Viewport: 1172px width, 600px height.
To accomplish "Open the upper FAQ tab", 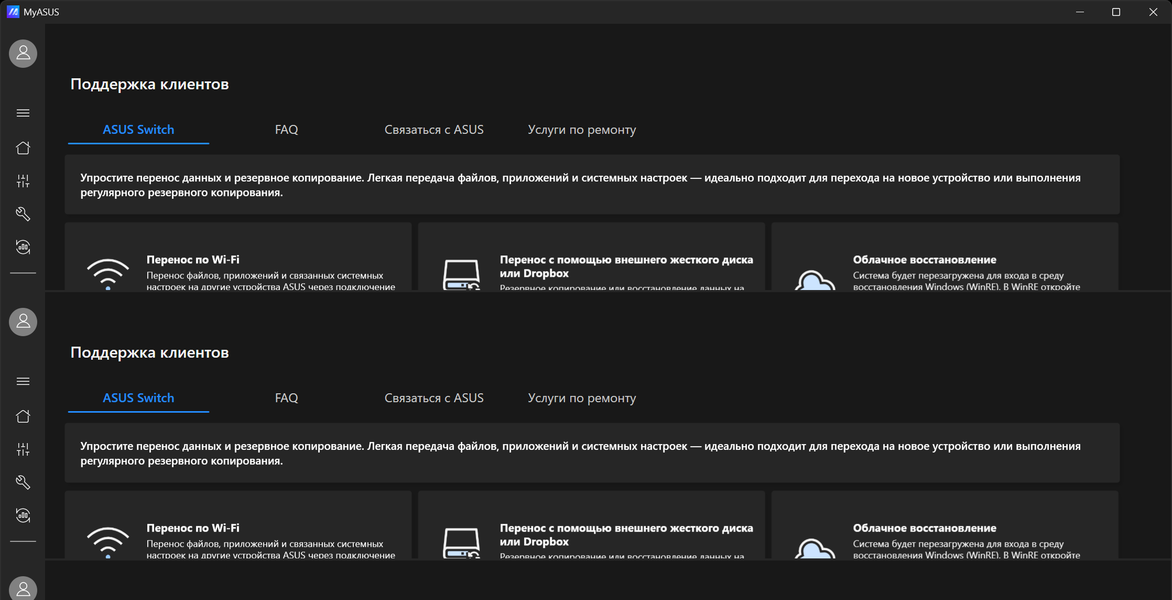I will coord(286,129).
